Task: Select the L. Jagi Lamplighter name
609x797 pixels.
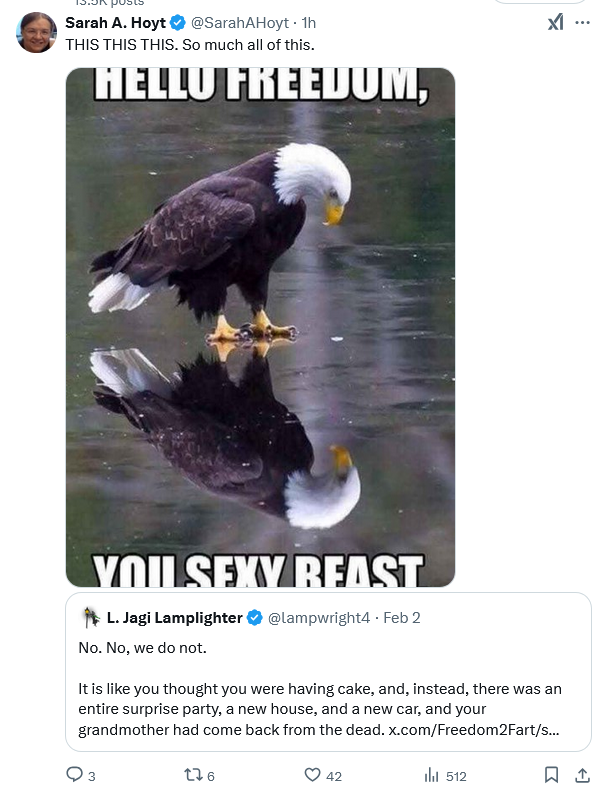Action: point(174,618)
